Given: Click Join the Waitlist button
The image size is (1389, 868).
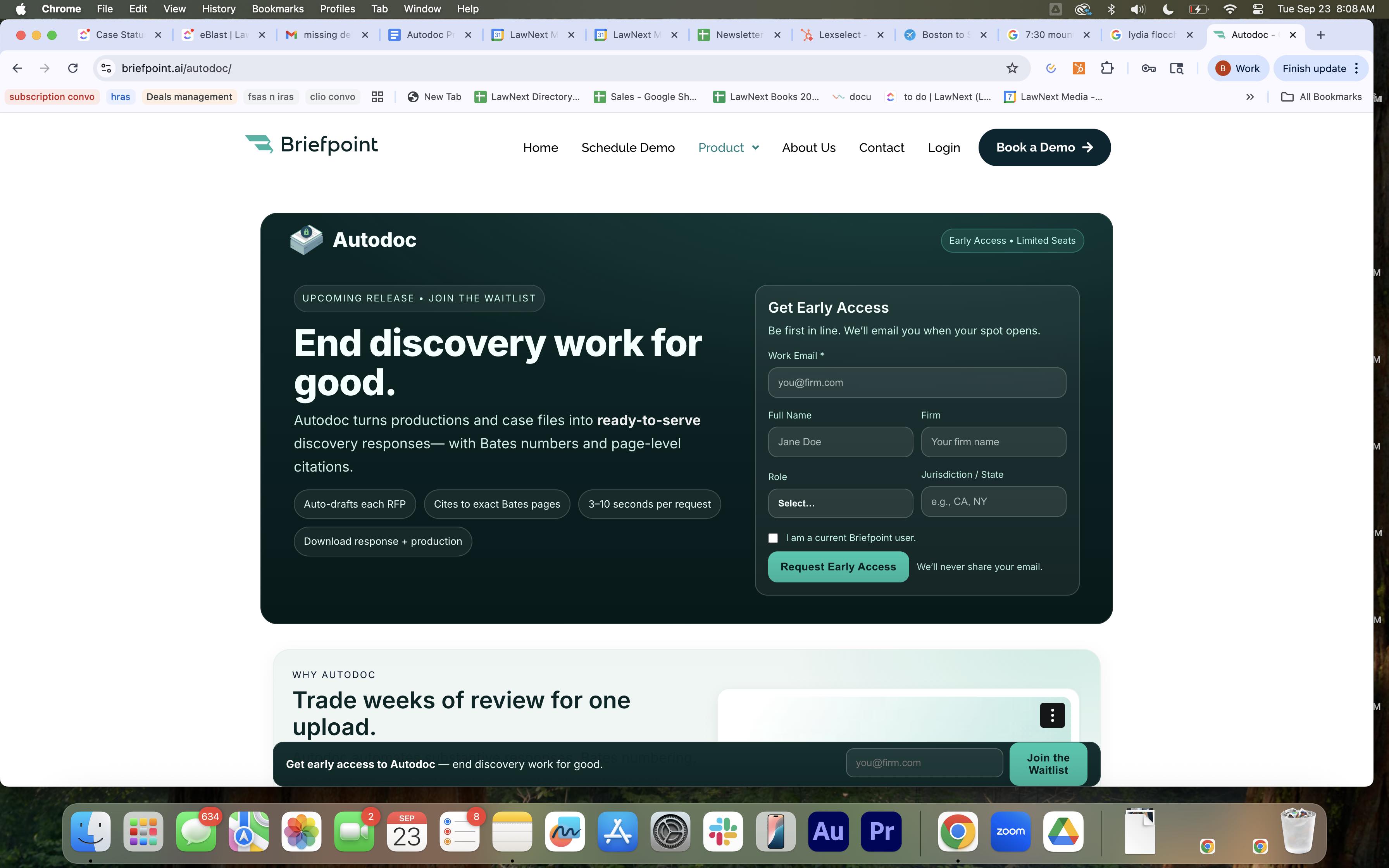Looking at the screenshot, I should [1048, 764].
